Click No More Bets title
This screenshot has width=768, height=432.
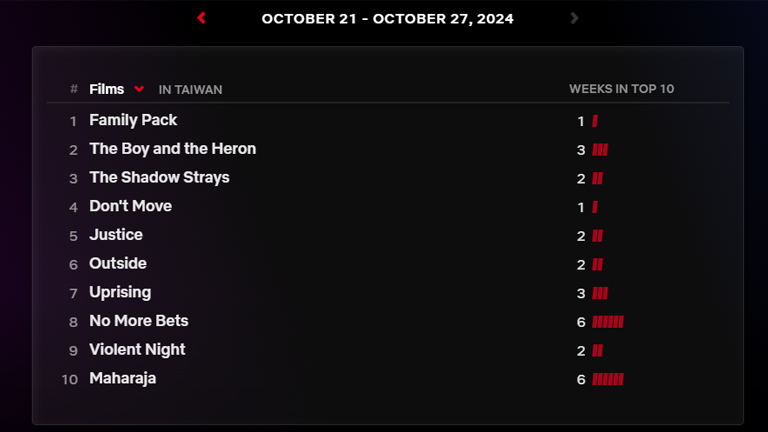tap(139, 321)
